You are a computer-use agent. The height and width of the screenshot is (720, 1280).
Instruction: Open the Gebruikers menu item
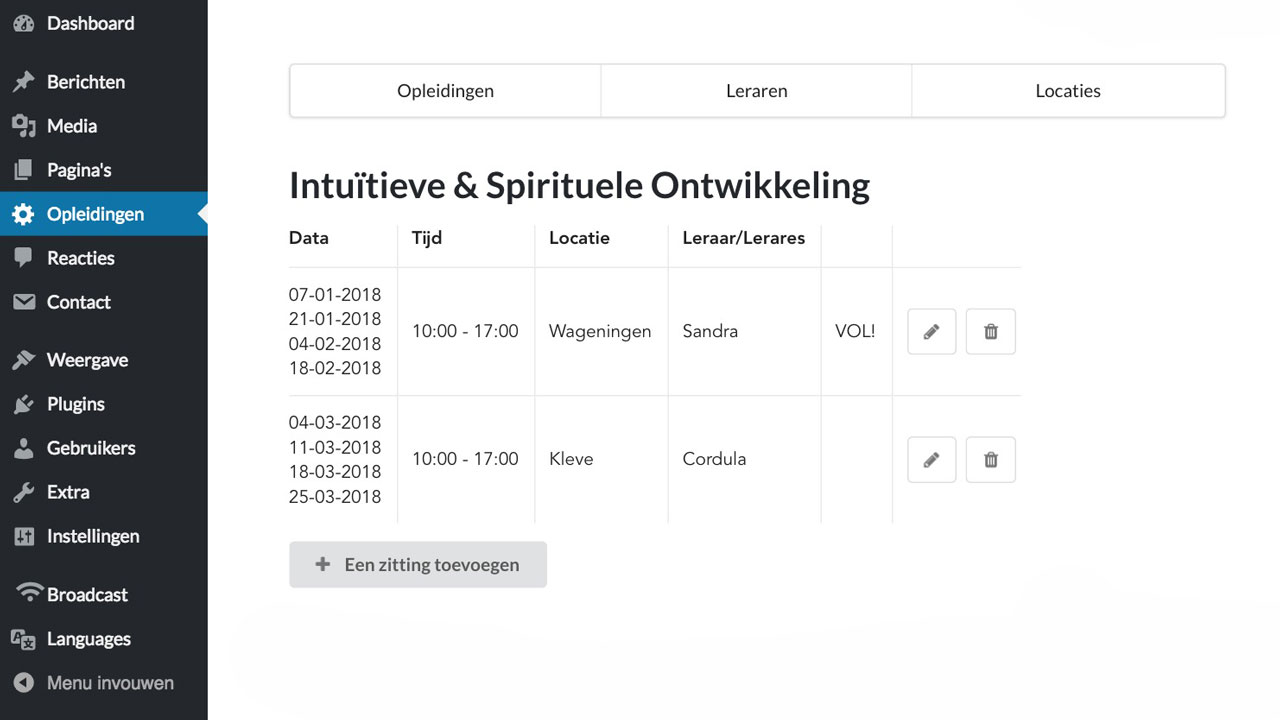[90, 448]
